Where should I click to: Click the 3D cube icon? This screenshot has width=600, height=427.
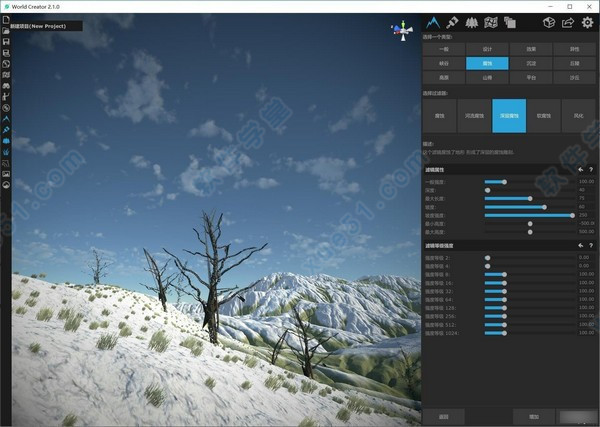point(549,21)
